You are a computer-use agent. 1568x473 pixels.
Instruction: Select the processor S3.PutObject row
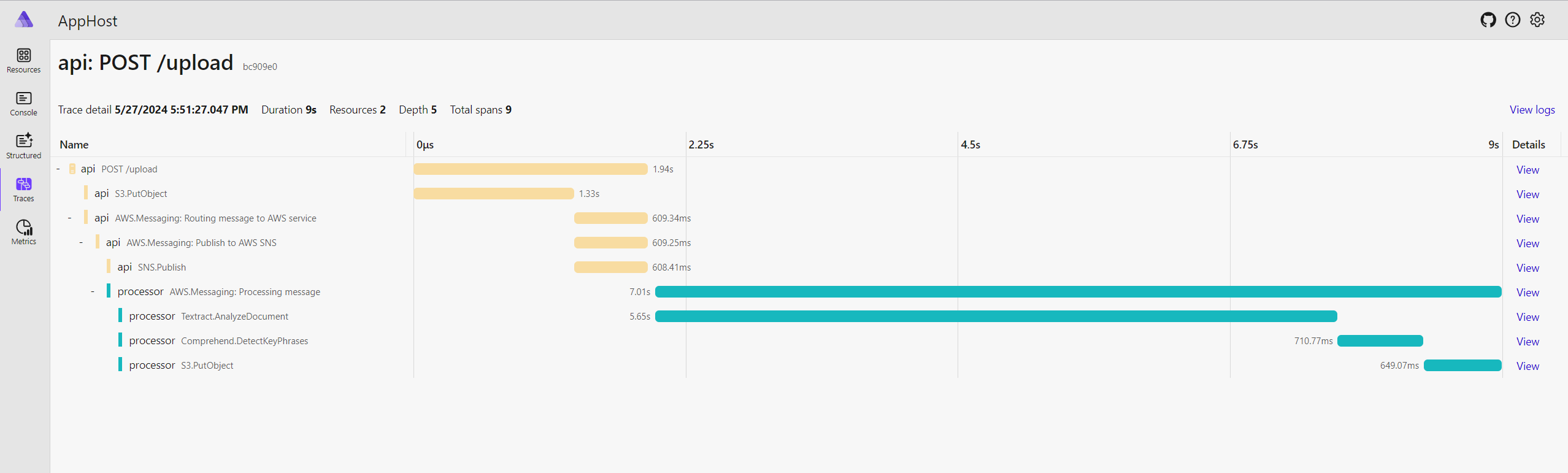click(807, 365)
